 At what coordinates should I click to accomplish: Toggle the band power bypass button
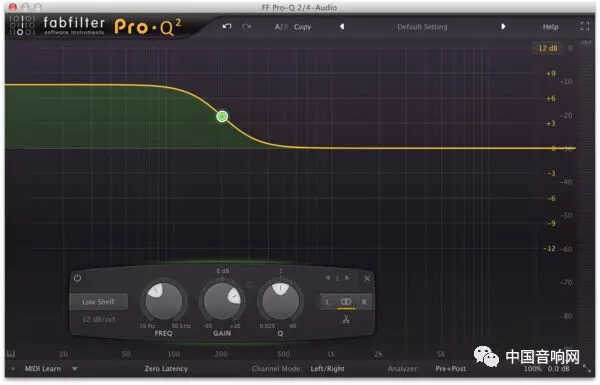(77, 277)
